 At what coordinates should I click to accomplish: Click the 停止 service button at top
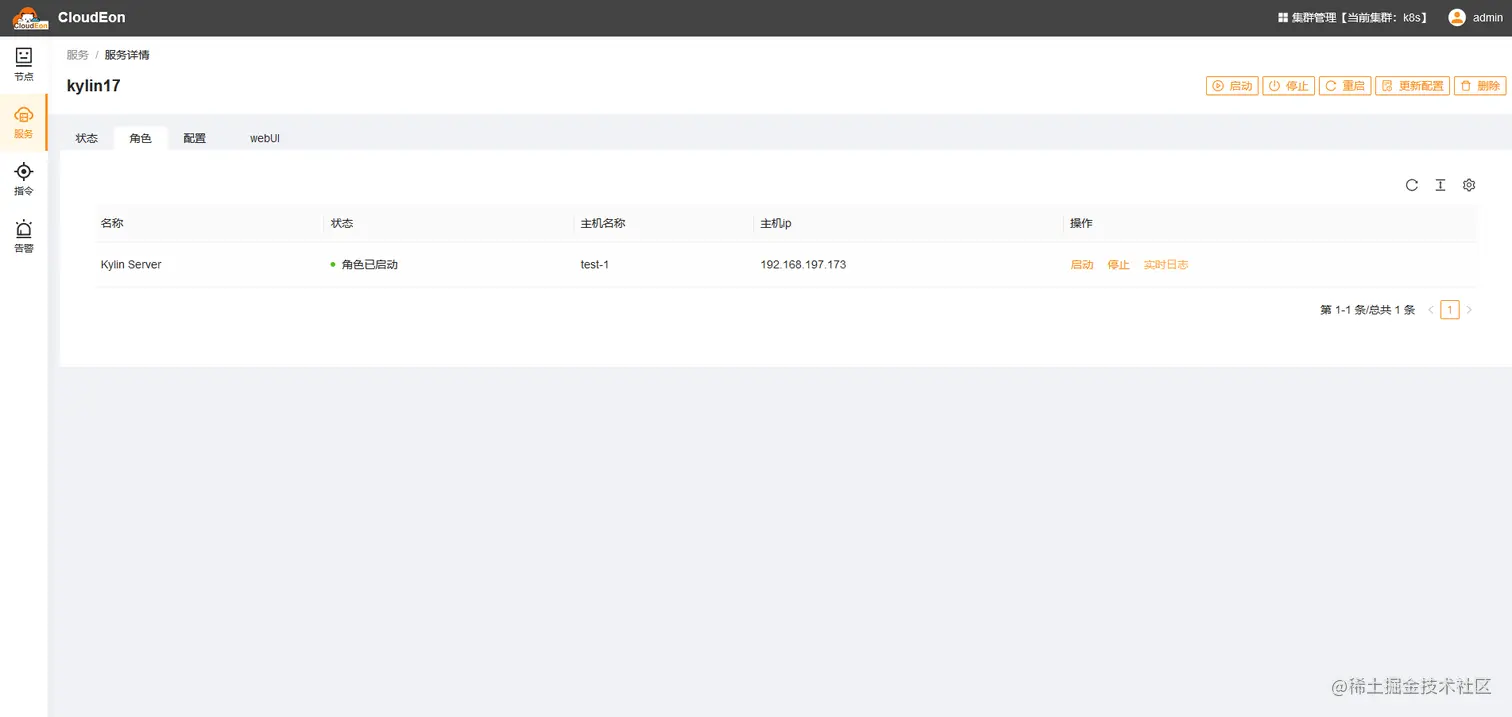(x=1289, y=86)
